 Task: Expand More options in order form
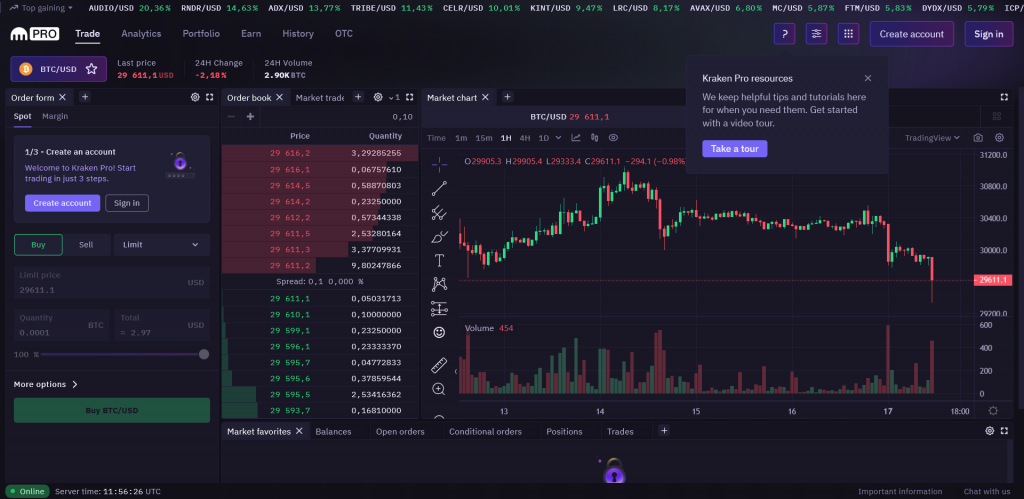46,384
